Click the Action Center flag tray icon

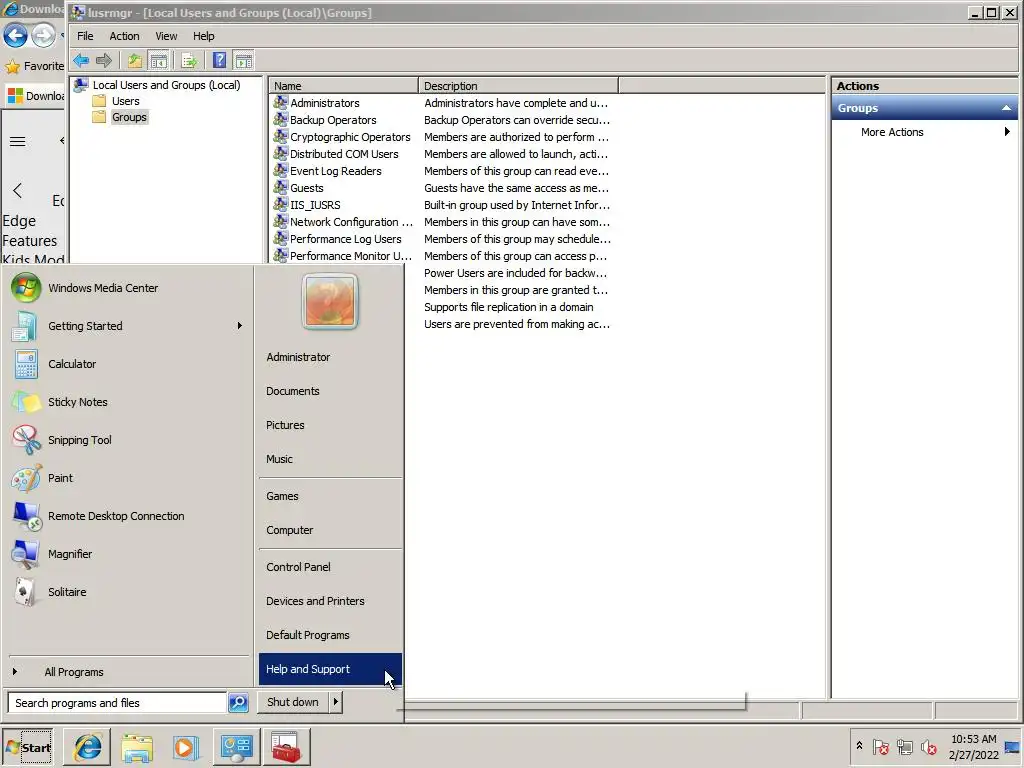(x=880, y=746)
